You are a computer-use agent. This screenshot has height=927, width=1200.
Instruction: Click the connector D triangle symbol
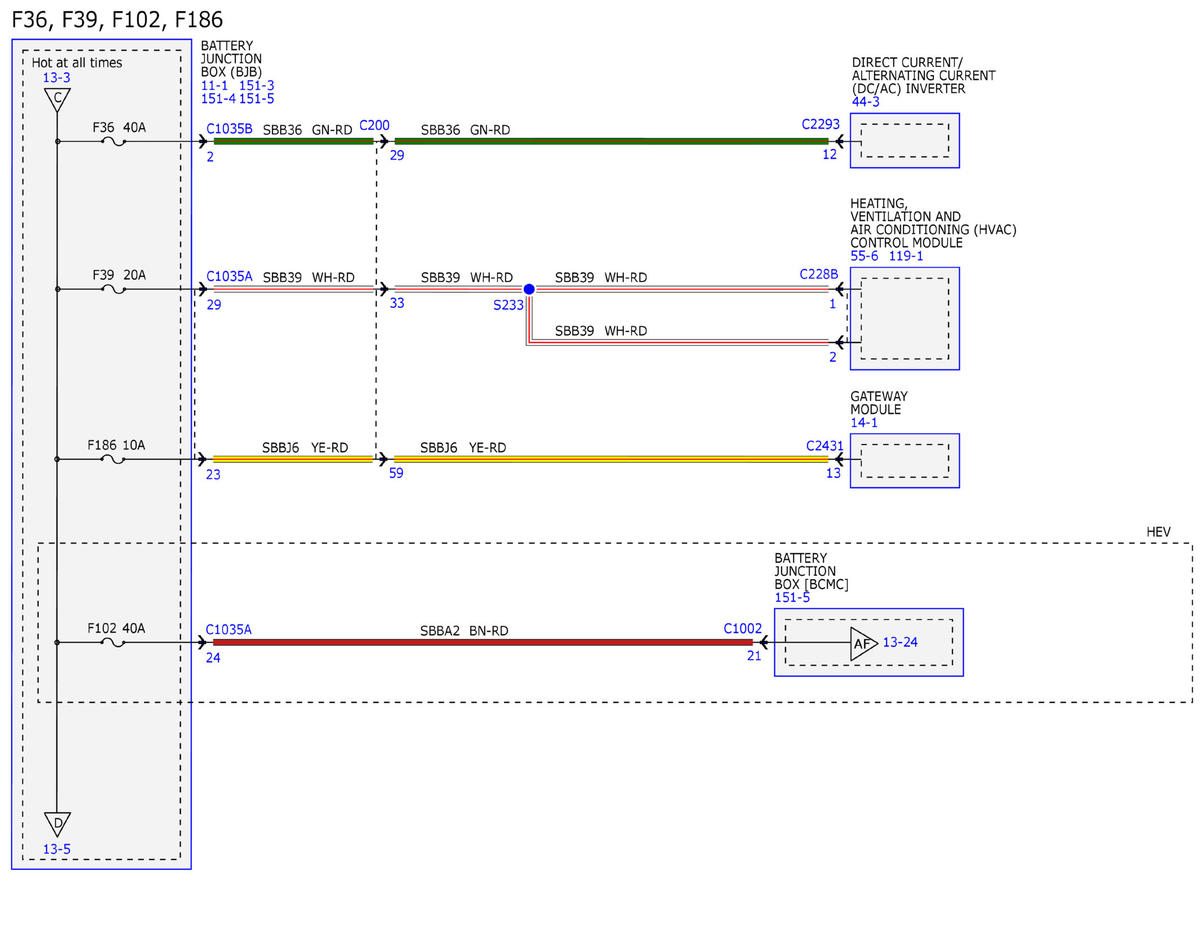(57, 824)
